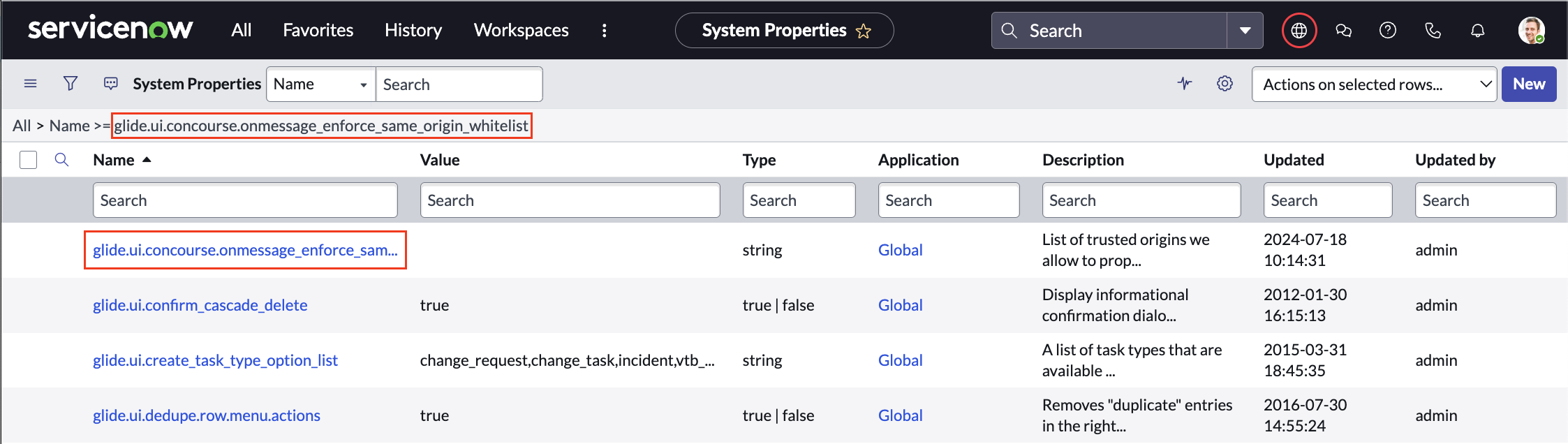Open the help question mark icon

pyautogui.click(x=1388, y=30)
